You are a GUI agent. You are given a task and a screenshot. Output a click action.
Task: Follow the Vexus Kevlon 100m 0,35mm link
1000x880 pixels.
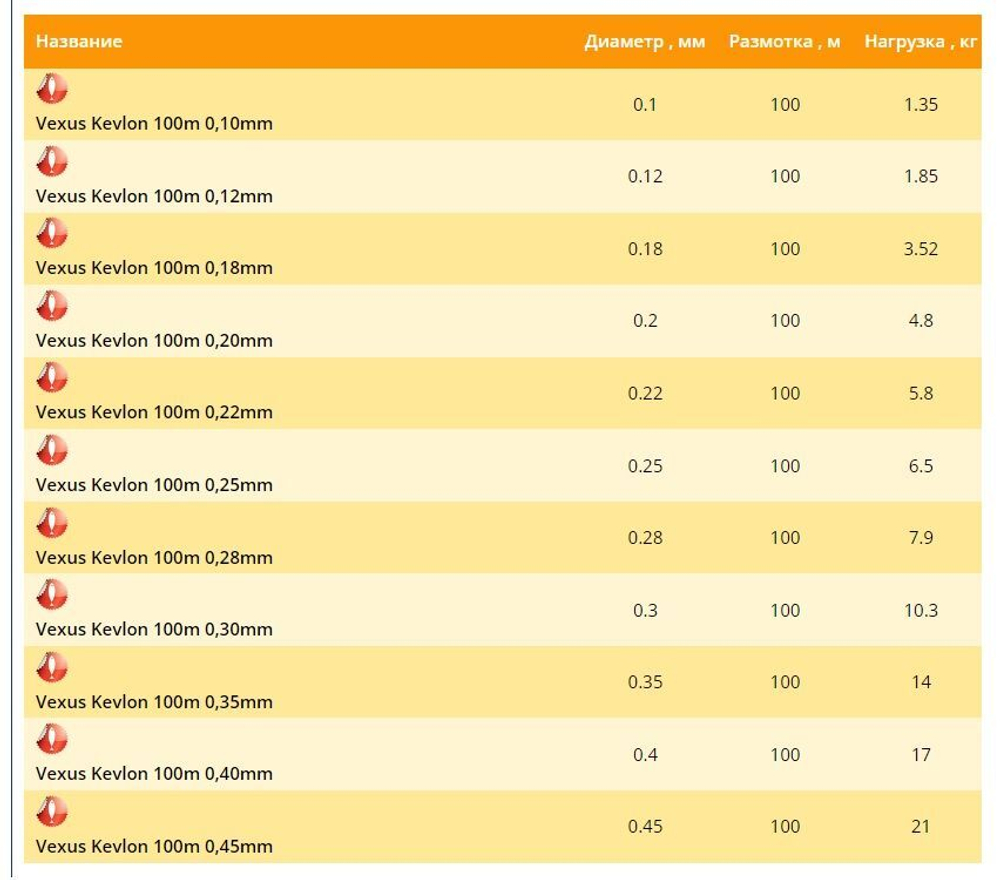(154, 701)
